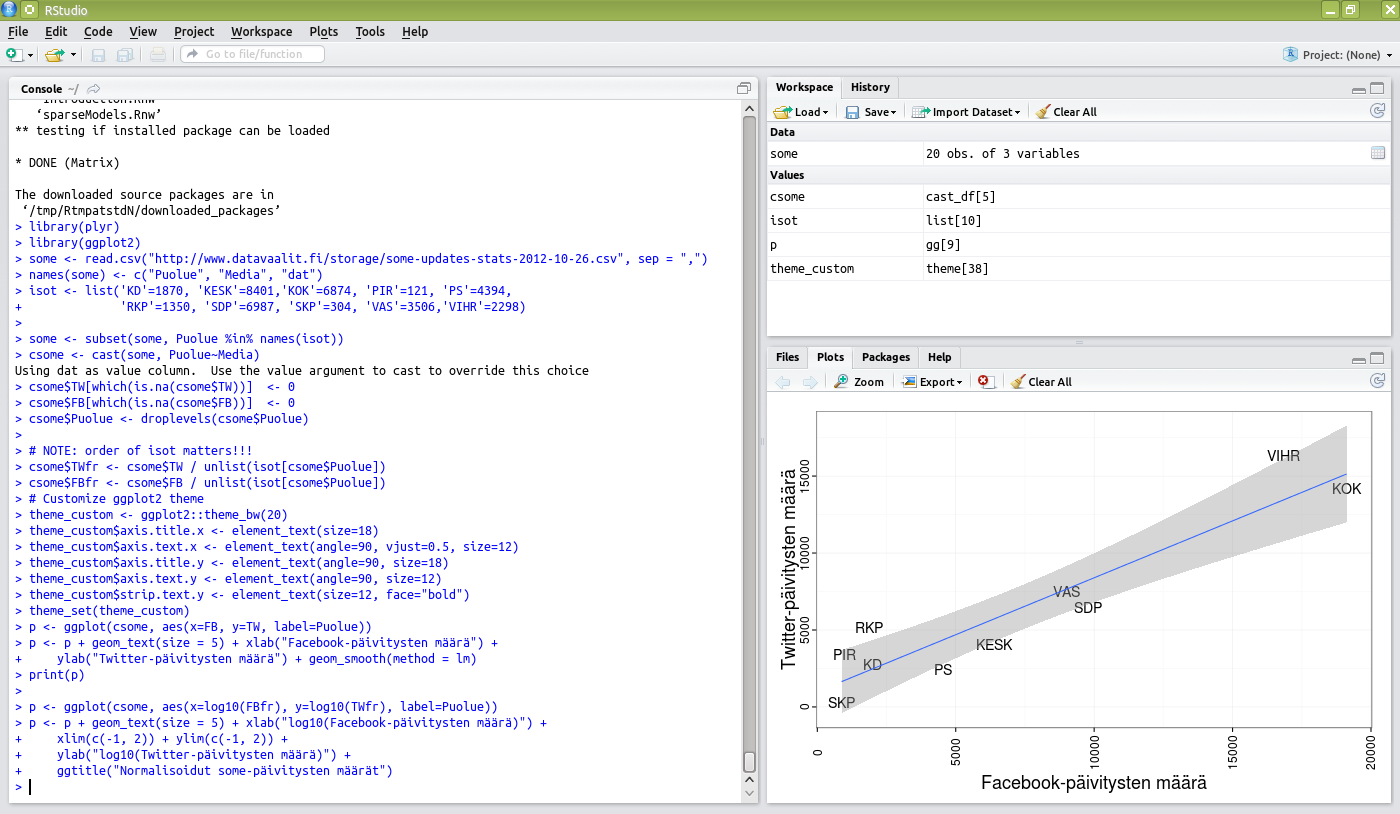Switch to the Help tab in the lower-right pane
This screenshot has width=1400, height=814.
pos(939,357)
